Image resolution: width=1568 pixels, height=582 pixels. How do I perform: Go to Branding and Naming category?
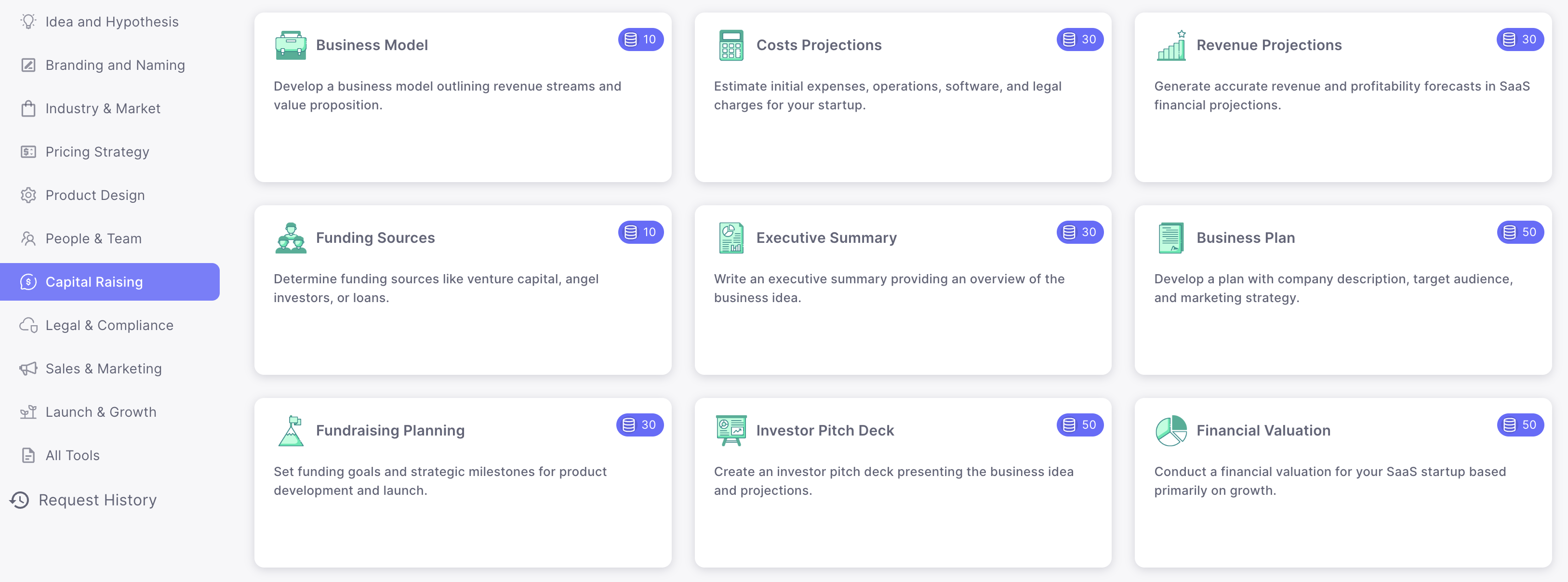(114, 65)
